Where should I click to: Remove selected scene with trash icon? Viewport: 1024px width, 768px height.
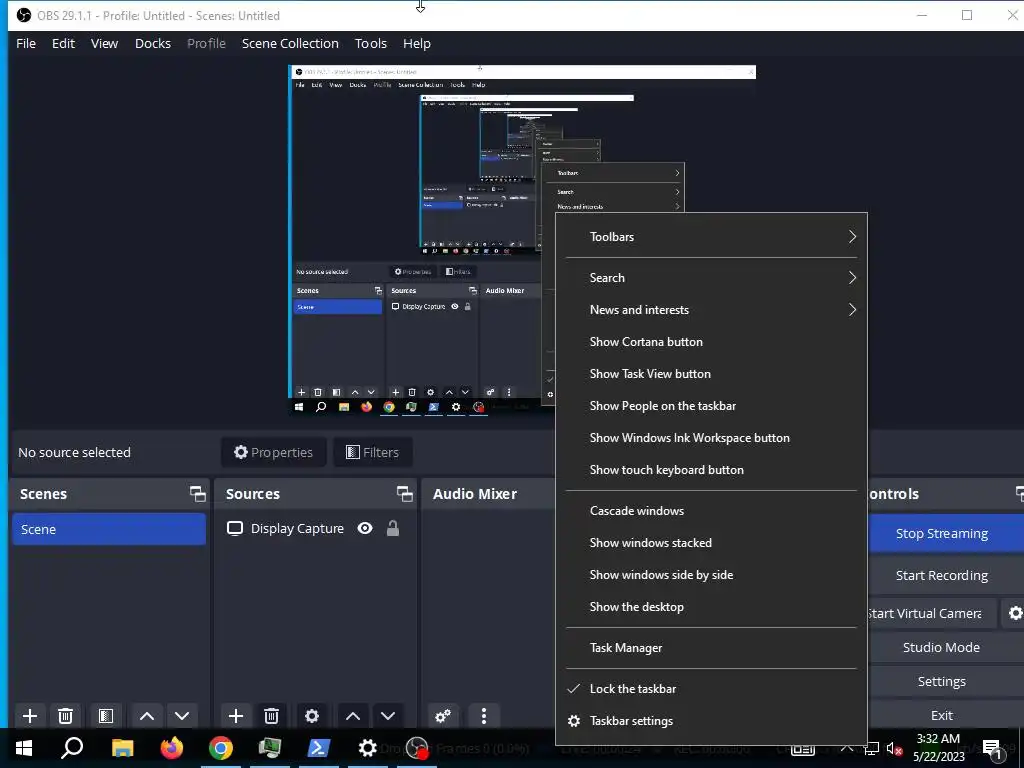65,716
